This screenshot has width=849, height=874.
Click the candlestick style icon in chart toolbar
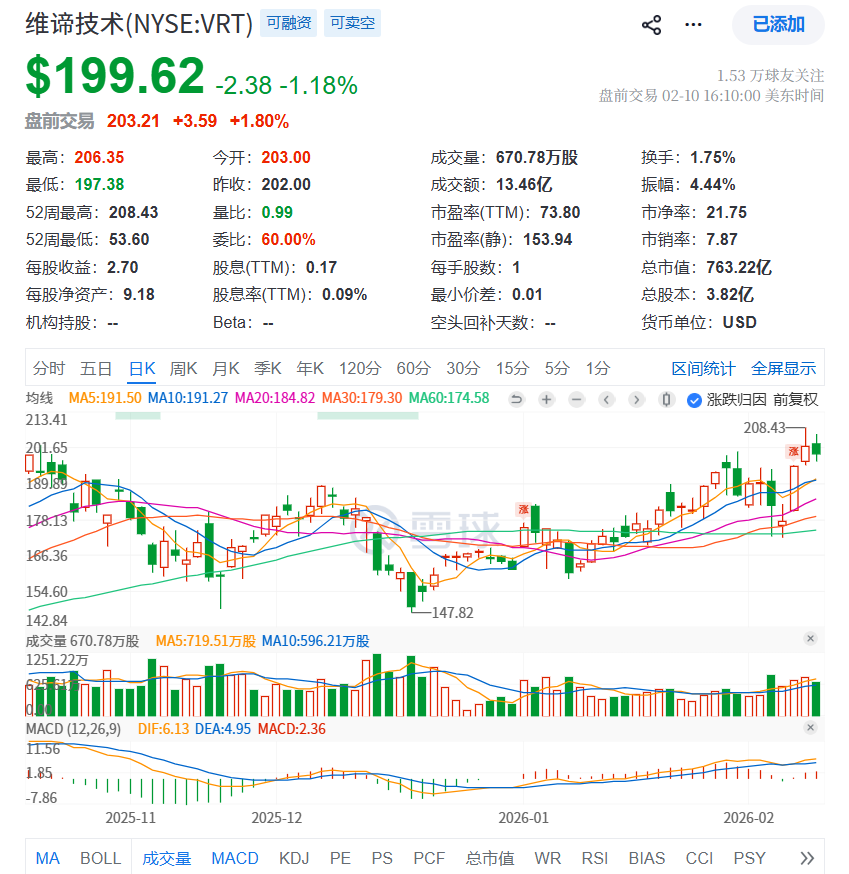point(666,399)
